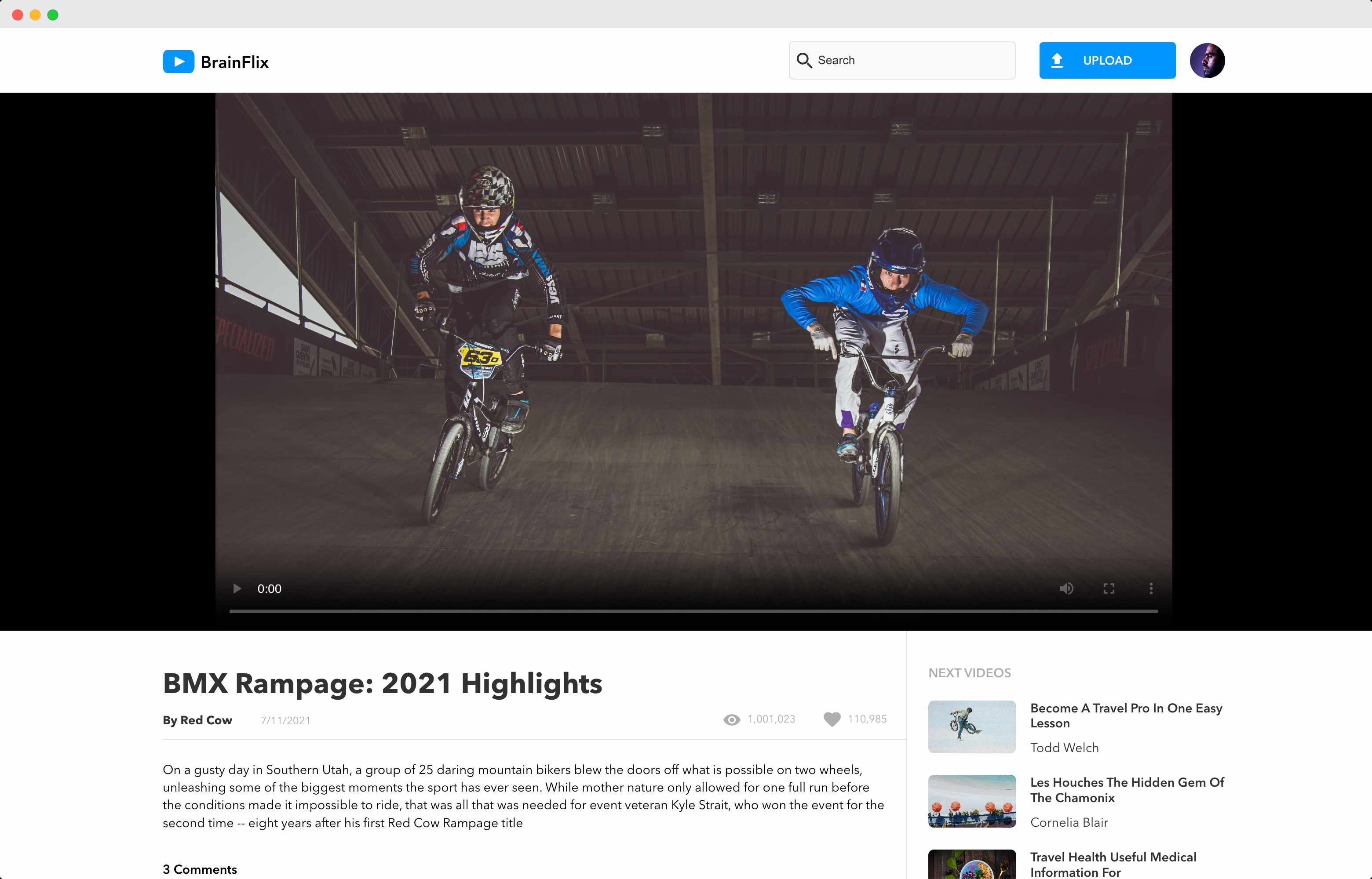
Task: Click the video progress bar
Action: click(694, 611)
